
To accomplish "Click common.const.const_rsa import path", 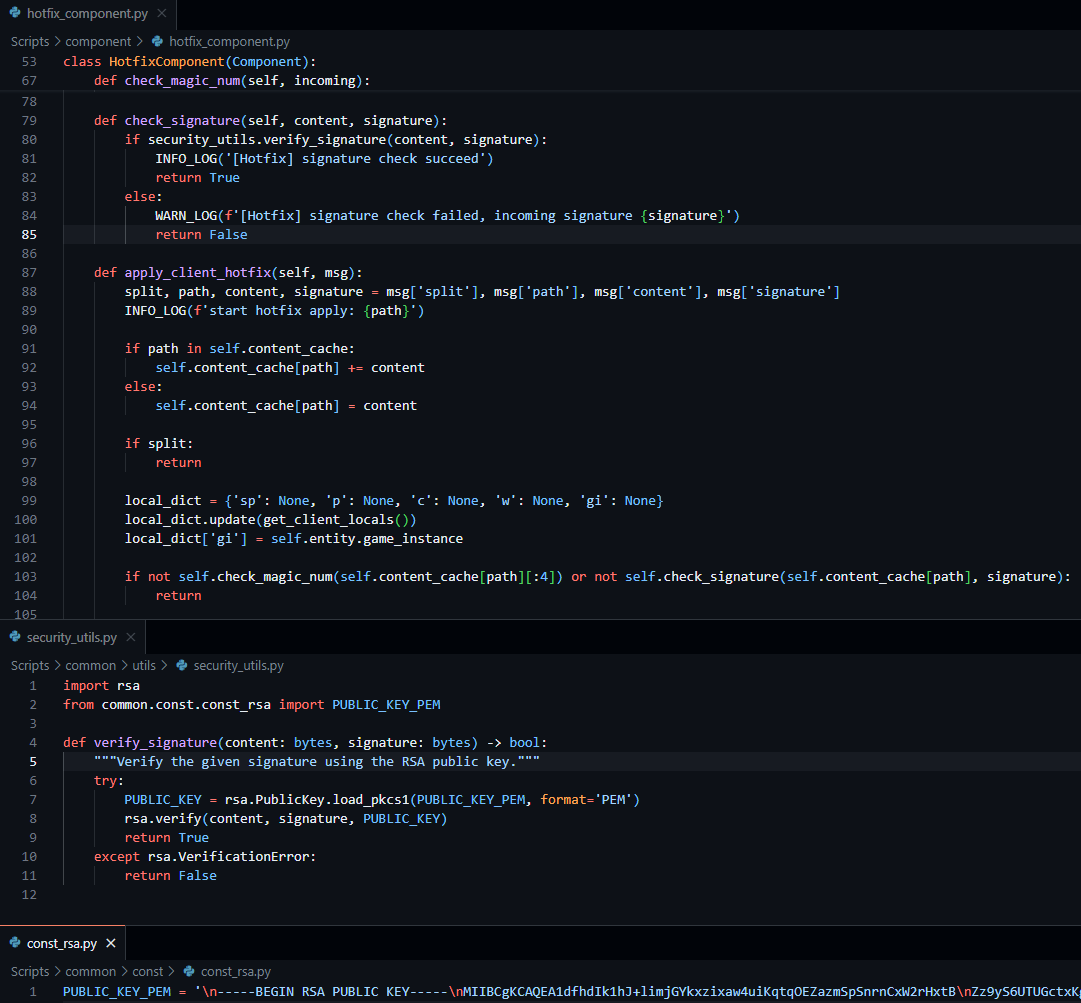I will click(186, 705).
